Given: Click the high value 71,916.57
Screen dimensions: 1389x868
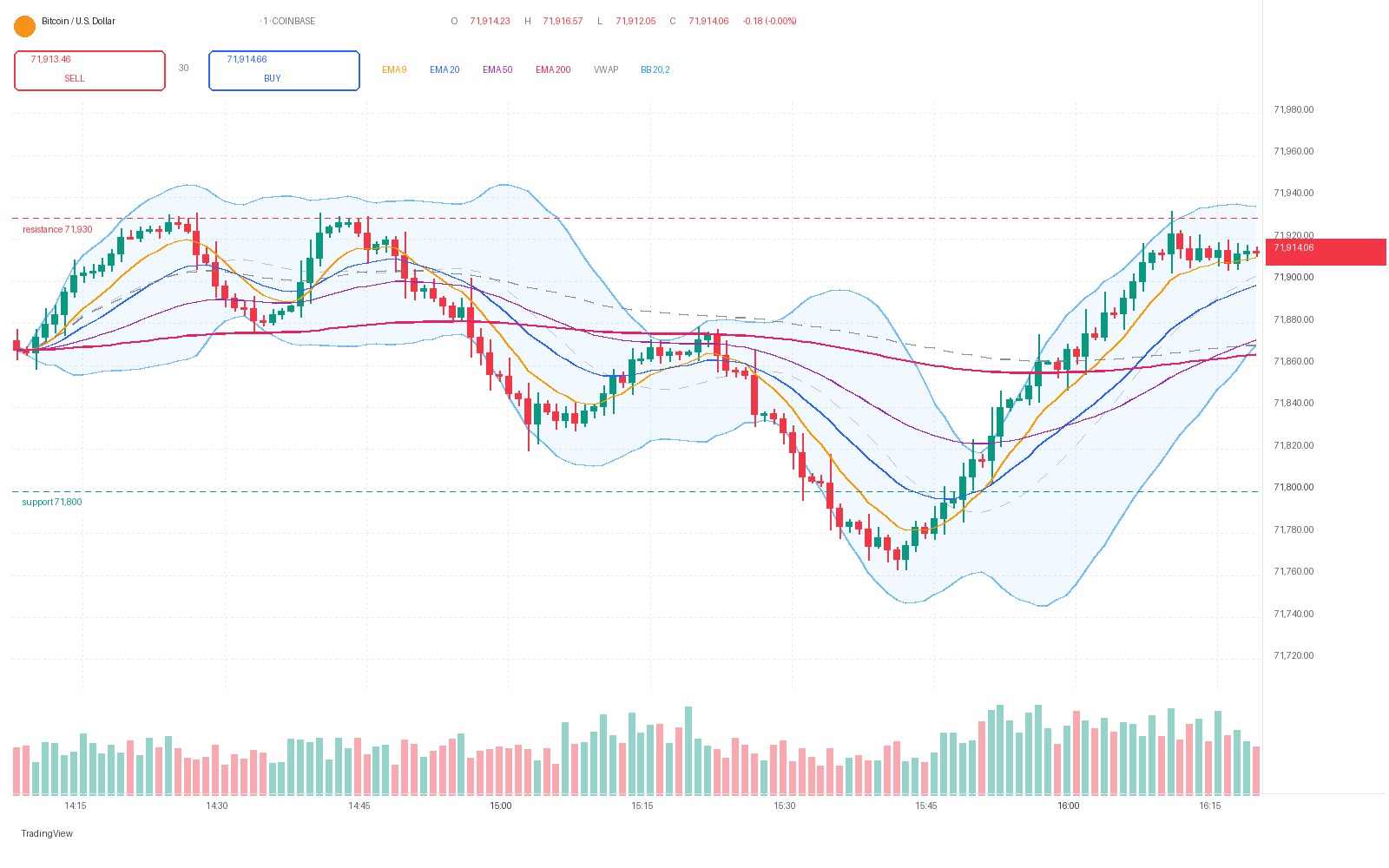Looking at the screenshot, I should (563, 21).
